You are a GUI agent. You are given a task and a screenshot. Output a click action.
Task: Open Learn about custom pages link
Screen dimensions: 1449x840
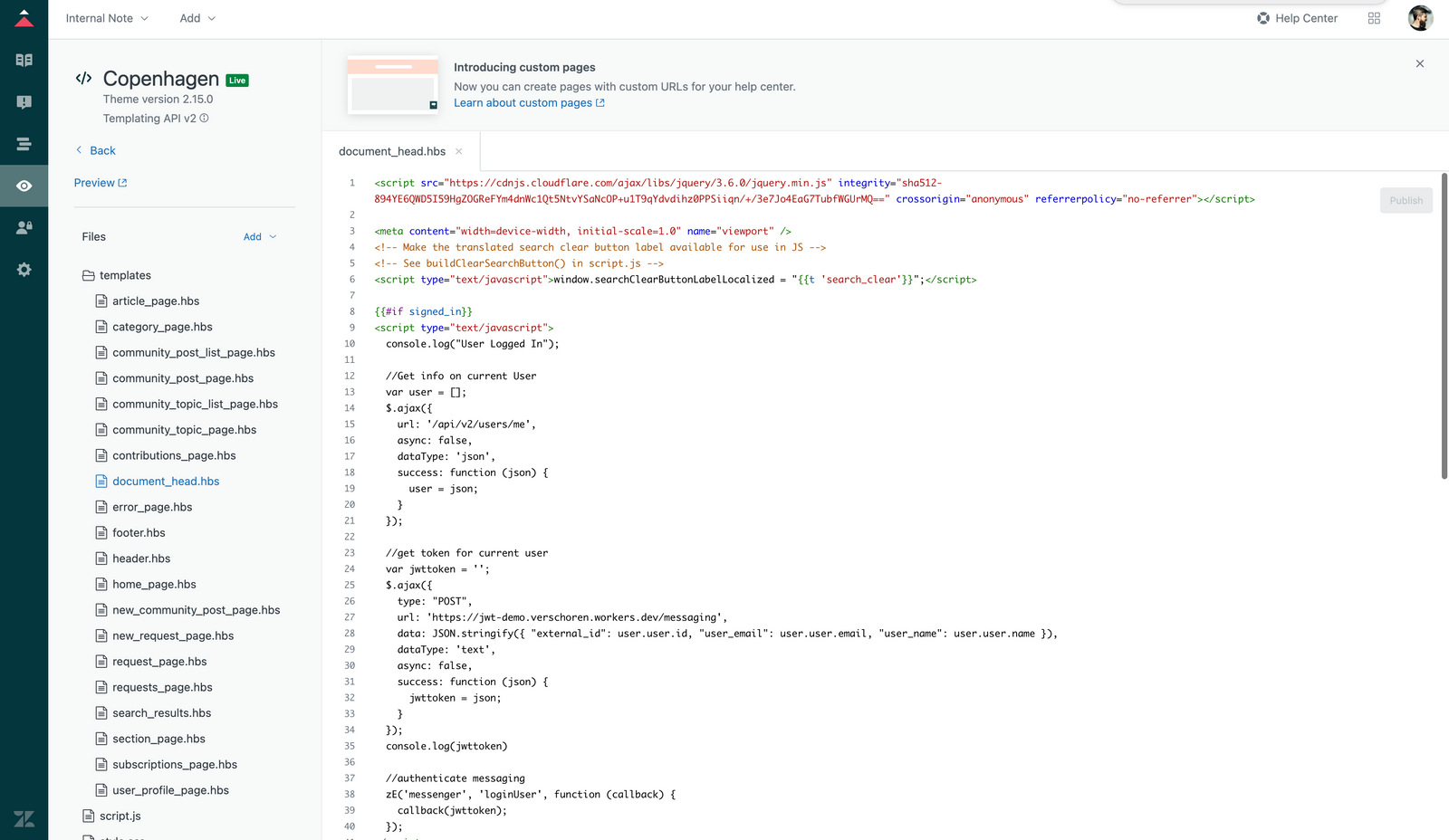click(529, 103)
